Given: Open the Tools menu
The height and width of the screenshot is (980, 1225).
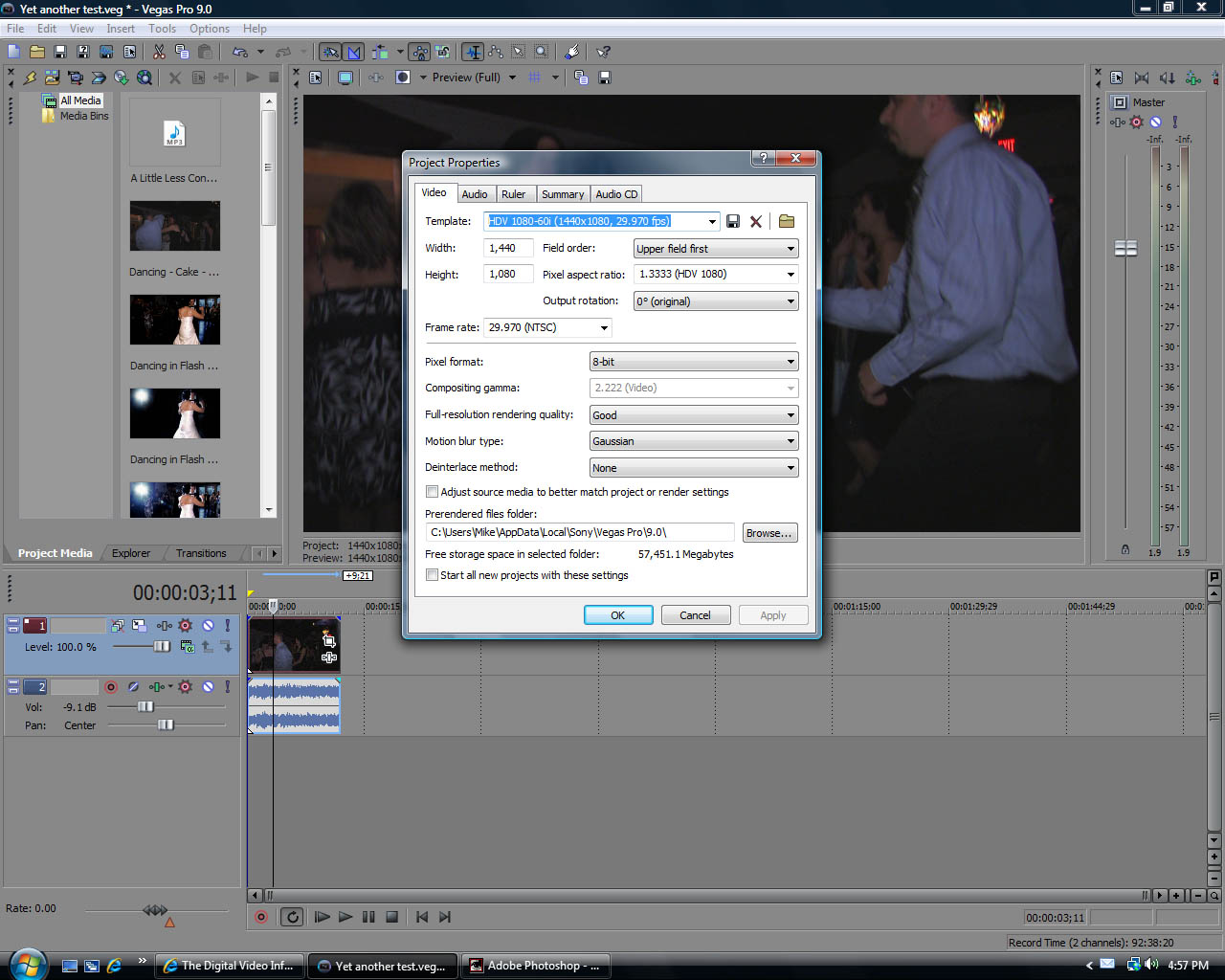Looking at the screenshot, I should point(162,29).
